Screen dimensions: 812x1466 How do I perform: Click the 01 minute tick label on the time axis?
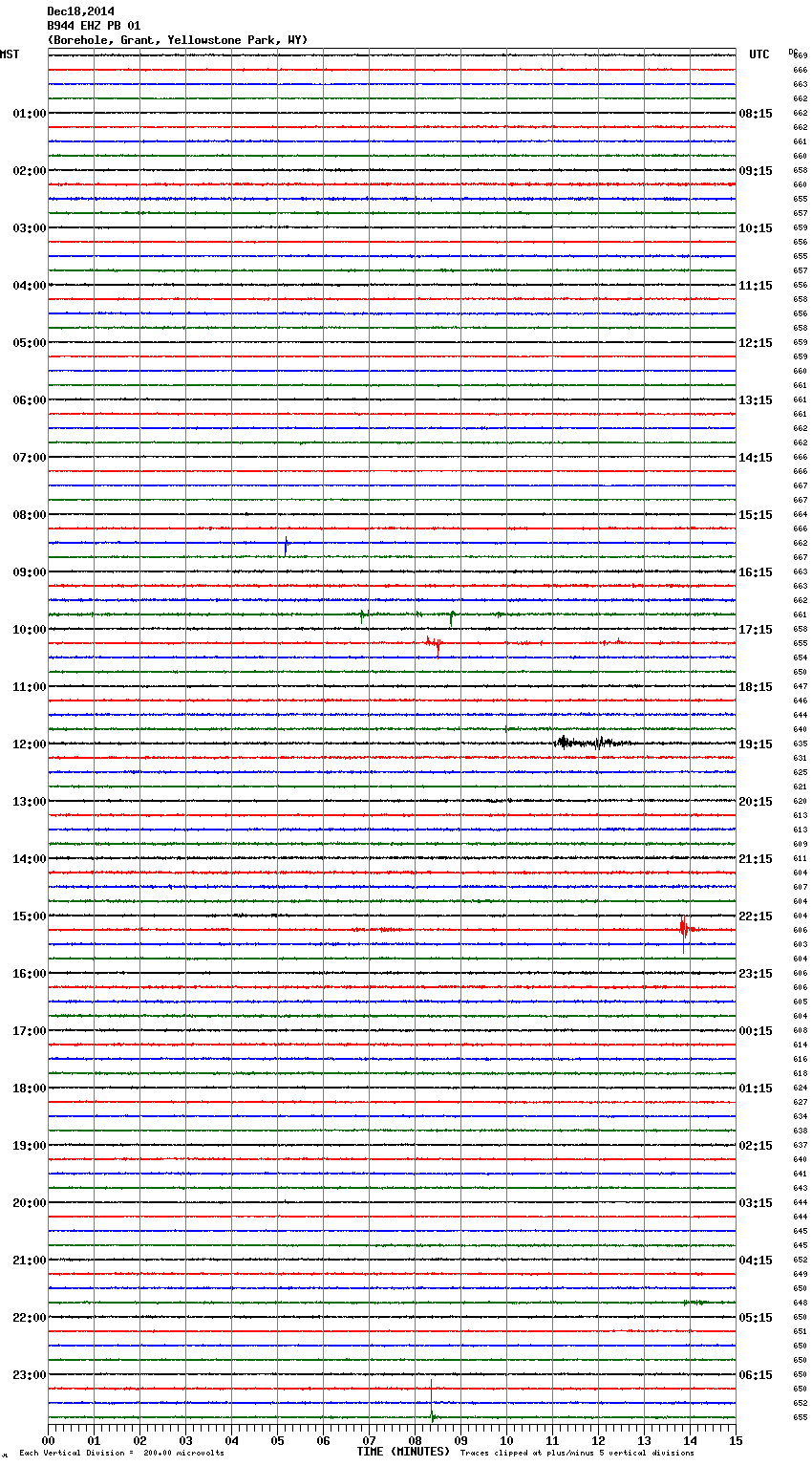pyautogui.click(x=94, y=1440)
